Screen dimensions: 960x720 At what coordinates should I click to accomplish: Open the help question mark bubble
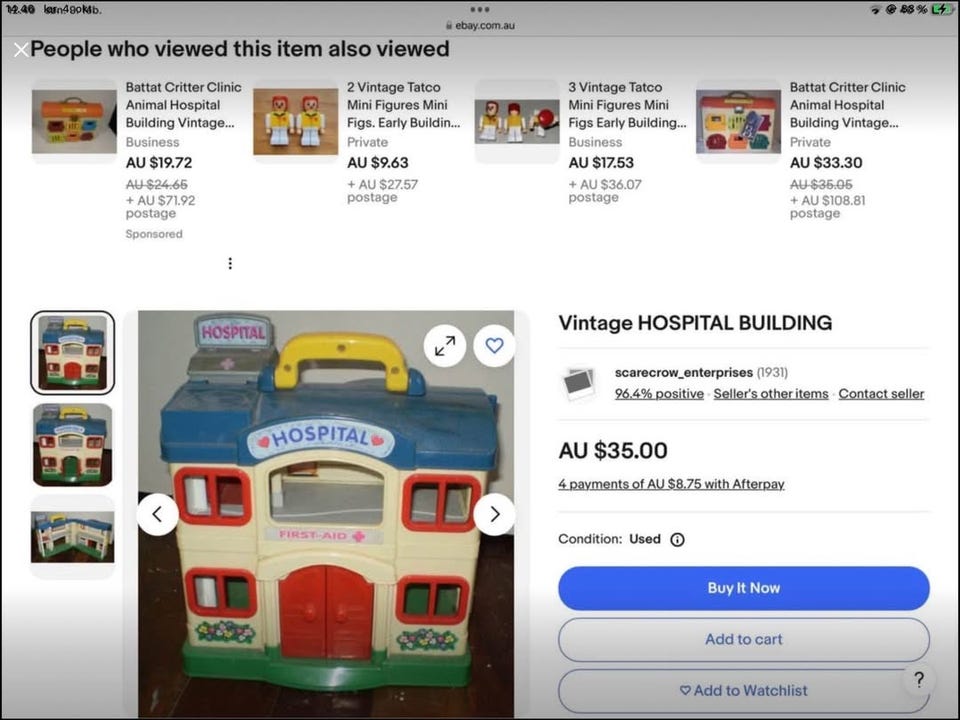(918, 680)
